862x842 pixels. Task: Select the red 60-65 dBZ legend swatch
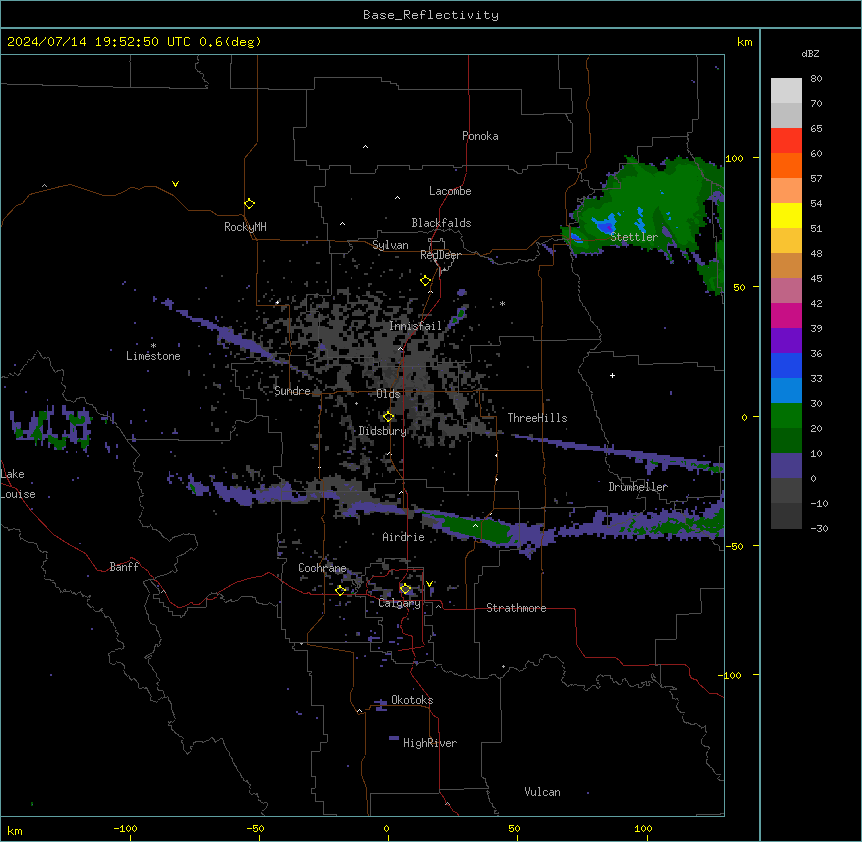point(786,141)
